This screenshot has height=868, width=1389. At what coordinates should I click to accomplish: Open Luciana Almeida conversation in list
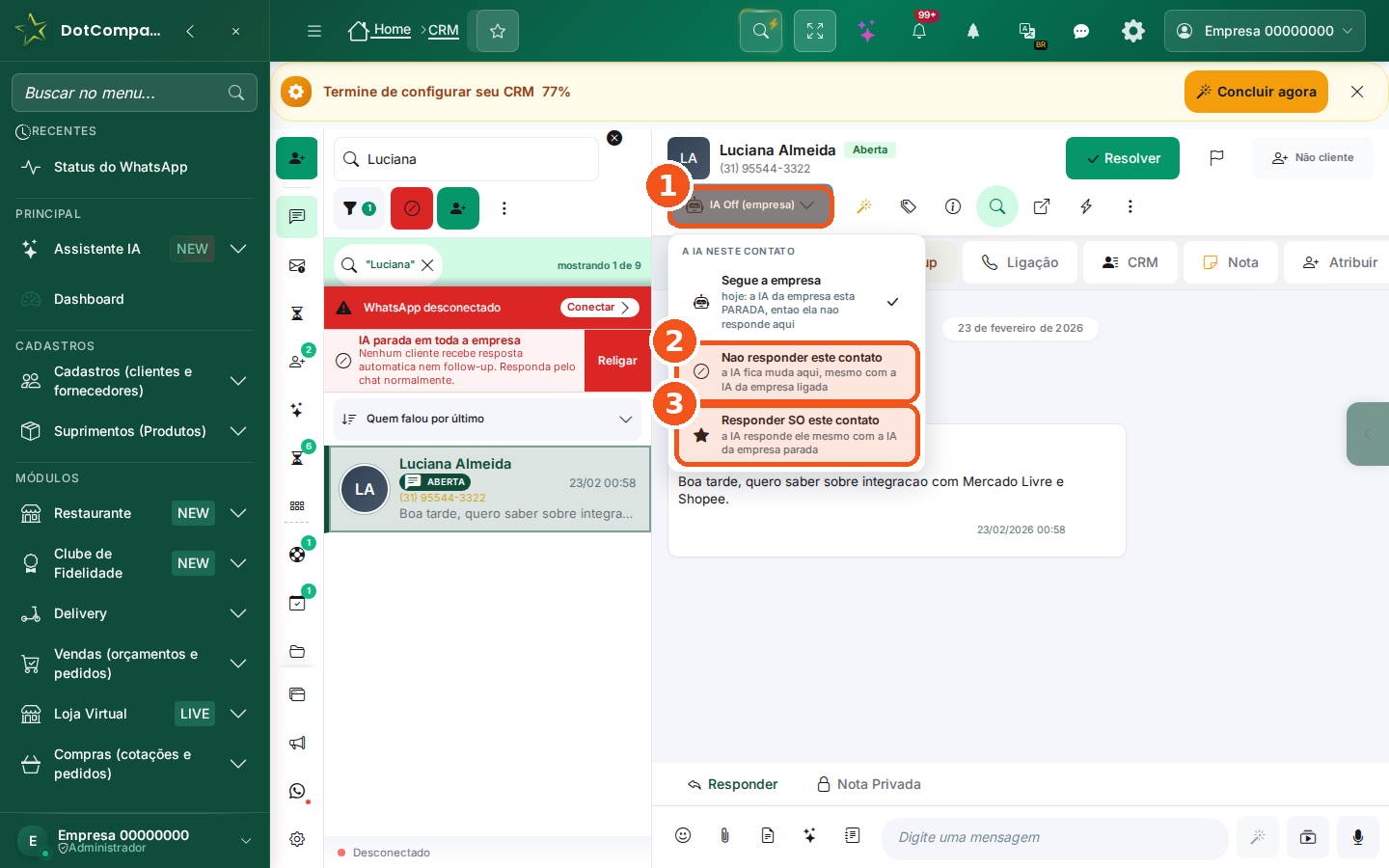[x=488, y=489]
